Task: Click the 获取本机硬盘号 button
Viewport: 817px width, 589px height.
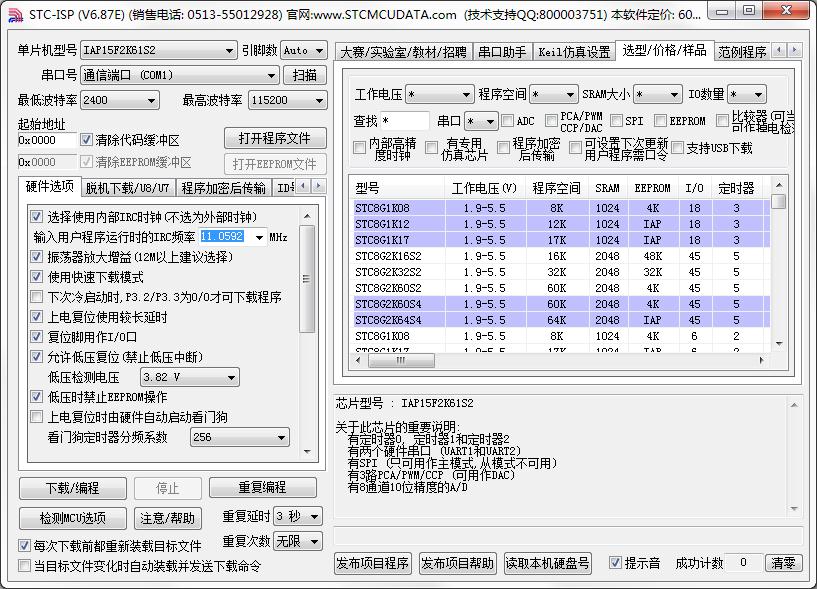Action: [x=549, y=563]
